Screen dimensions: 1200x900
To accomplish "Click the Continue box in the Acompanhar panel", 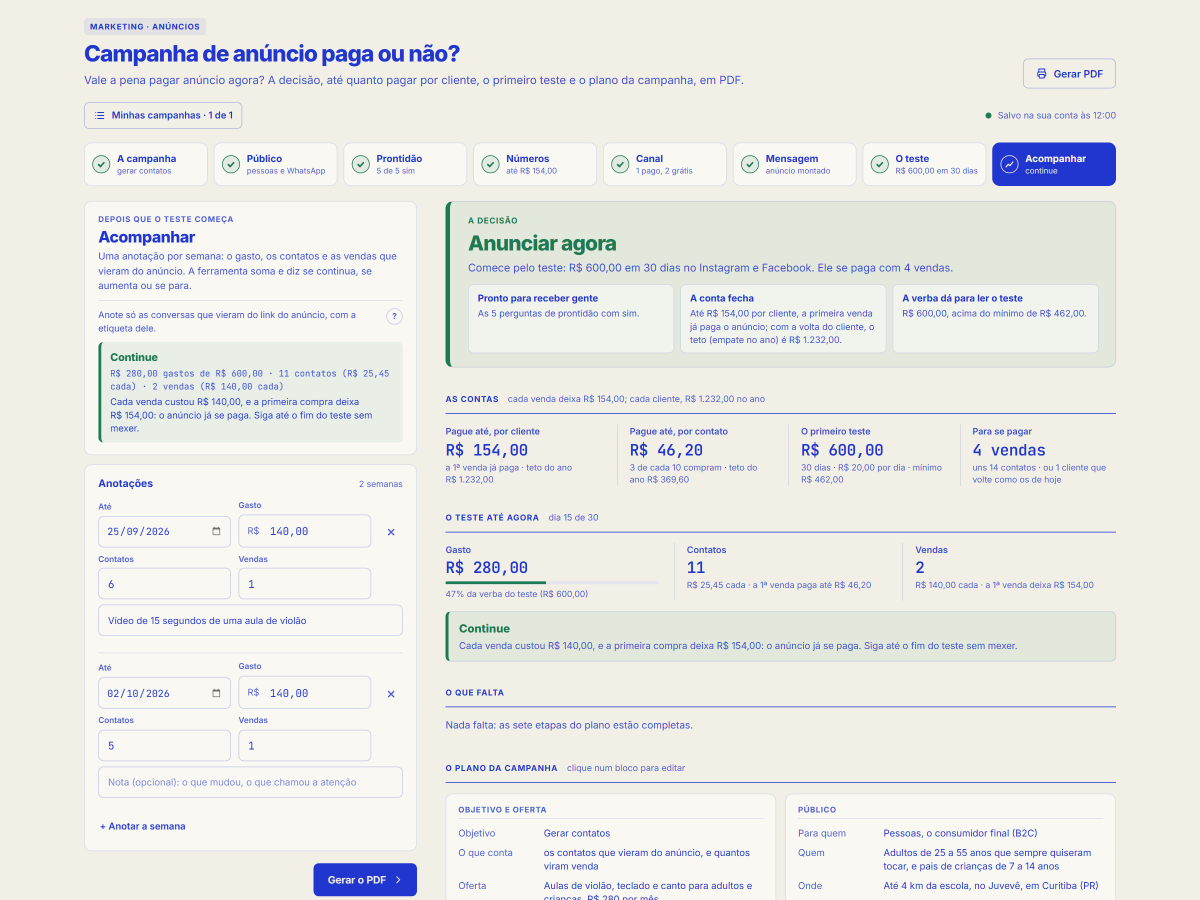I will pos(251,392).
